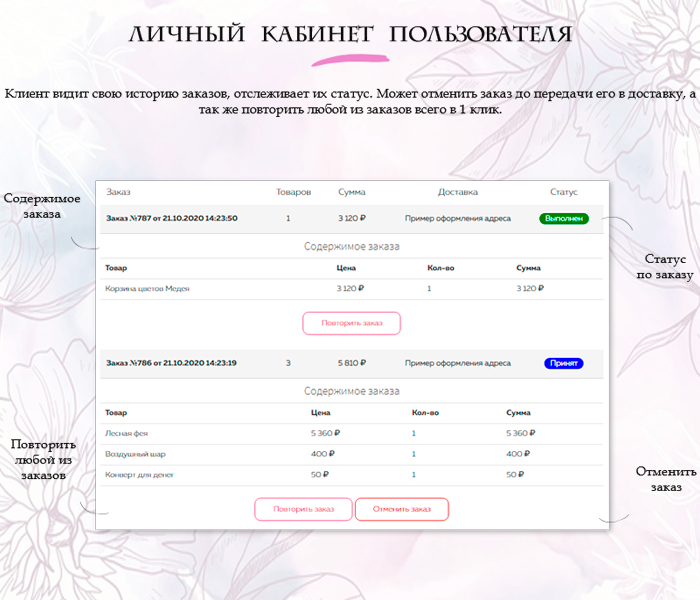Expand order №787 row
This screenshot has width=700, height=600.
click(171, 218)
